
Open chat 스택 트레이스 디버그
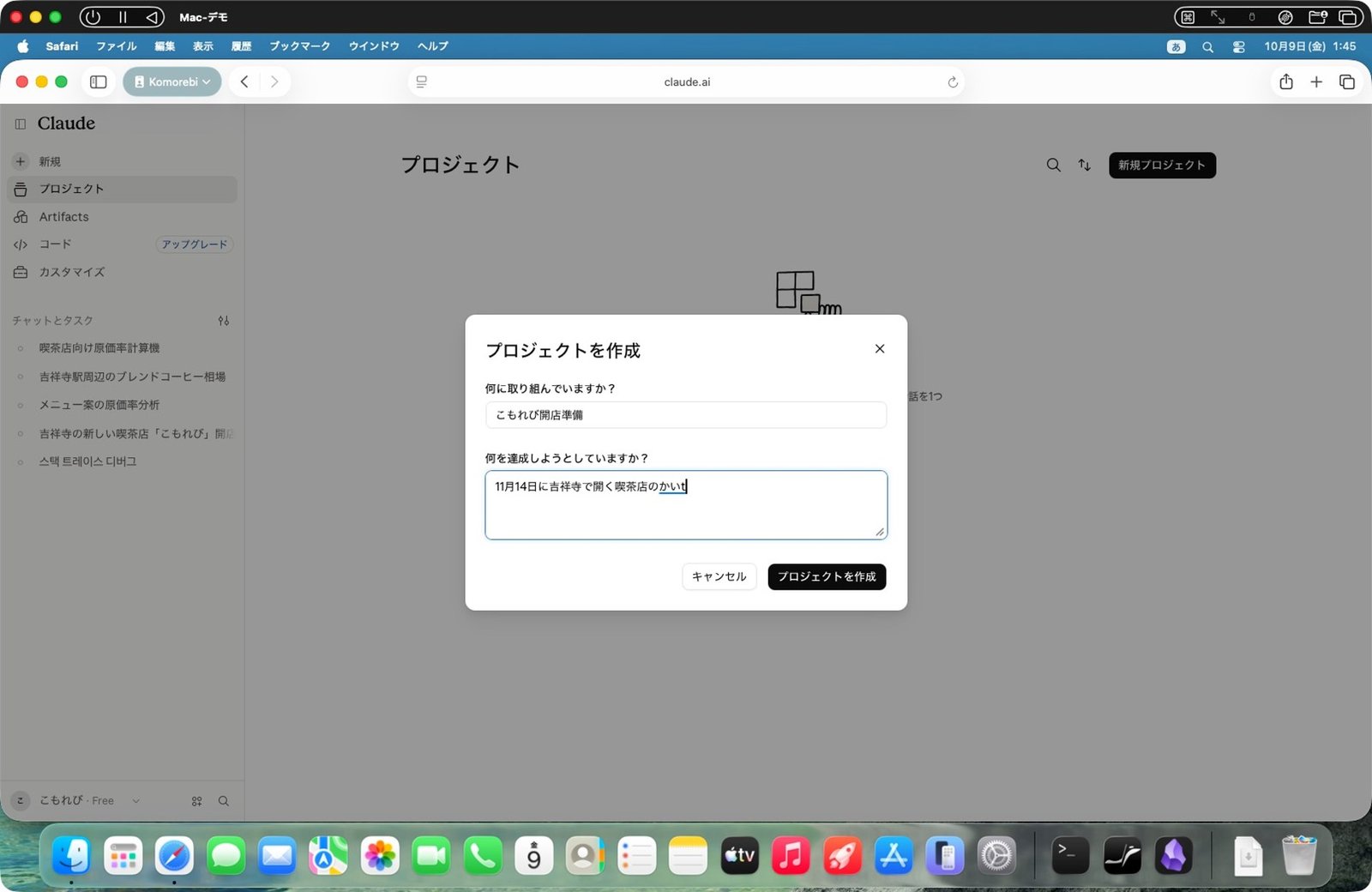pyautogui.click(x=122, y=461)
